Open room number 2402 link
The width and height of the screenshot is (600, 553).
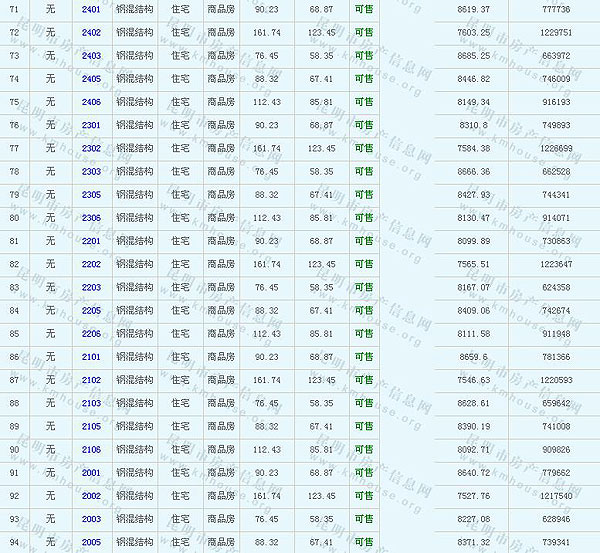[91, 33]
